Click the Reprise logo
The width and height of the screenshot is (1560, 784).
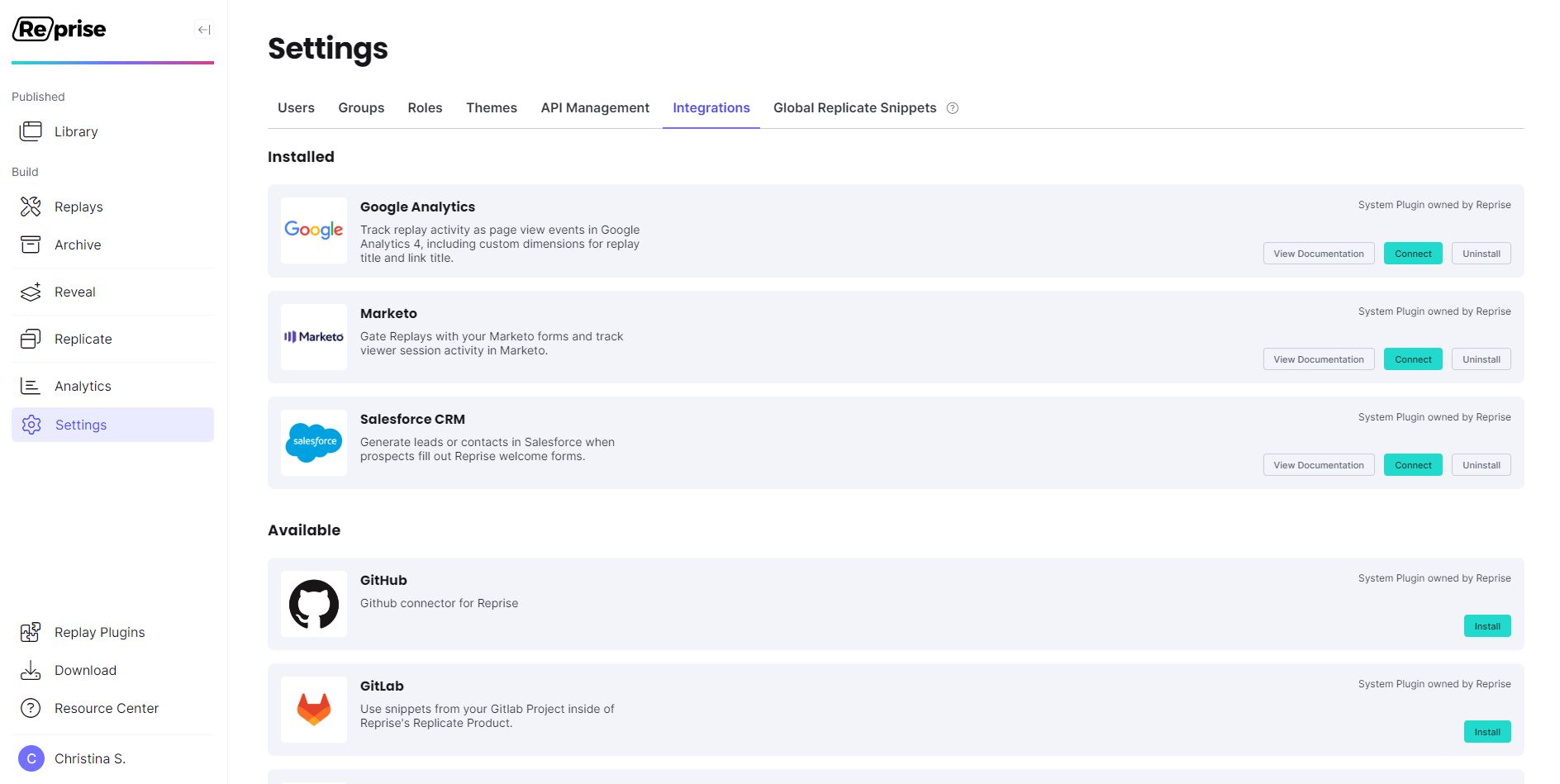59,29
